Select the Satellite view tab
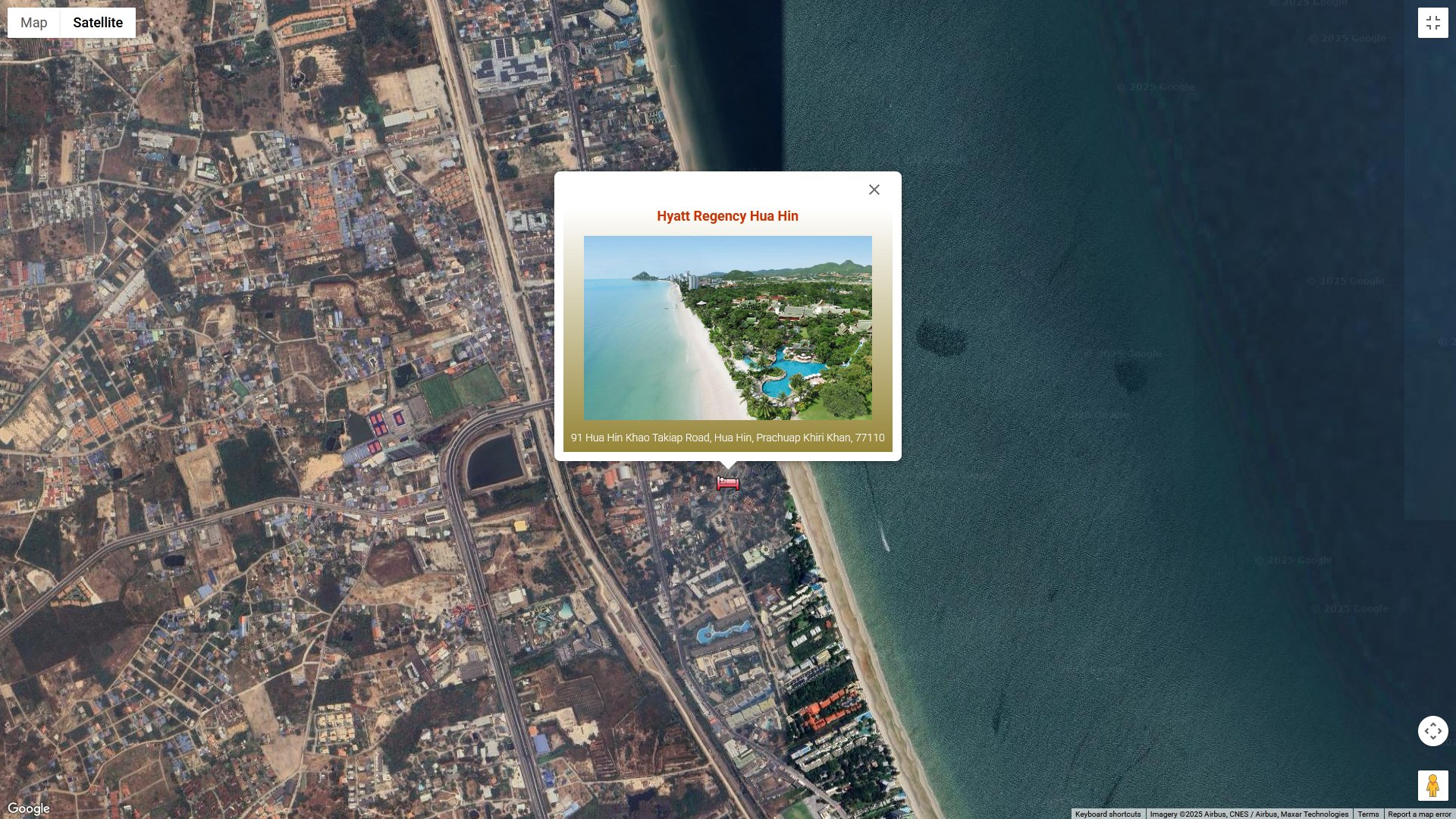1456x819 pixels. 98,23
